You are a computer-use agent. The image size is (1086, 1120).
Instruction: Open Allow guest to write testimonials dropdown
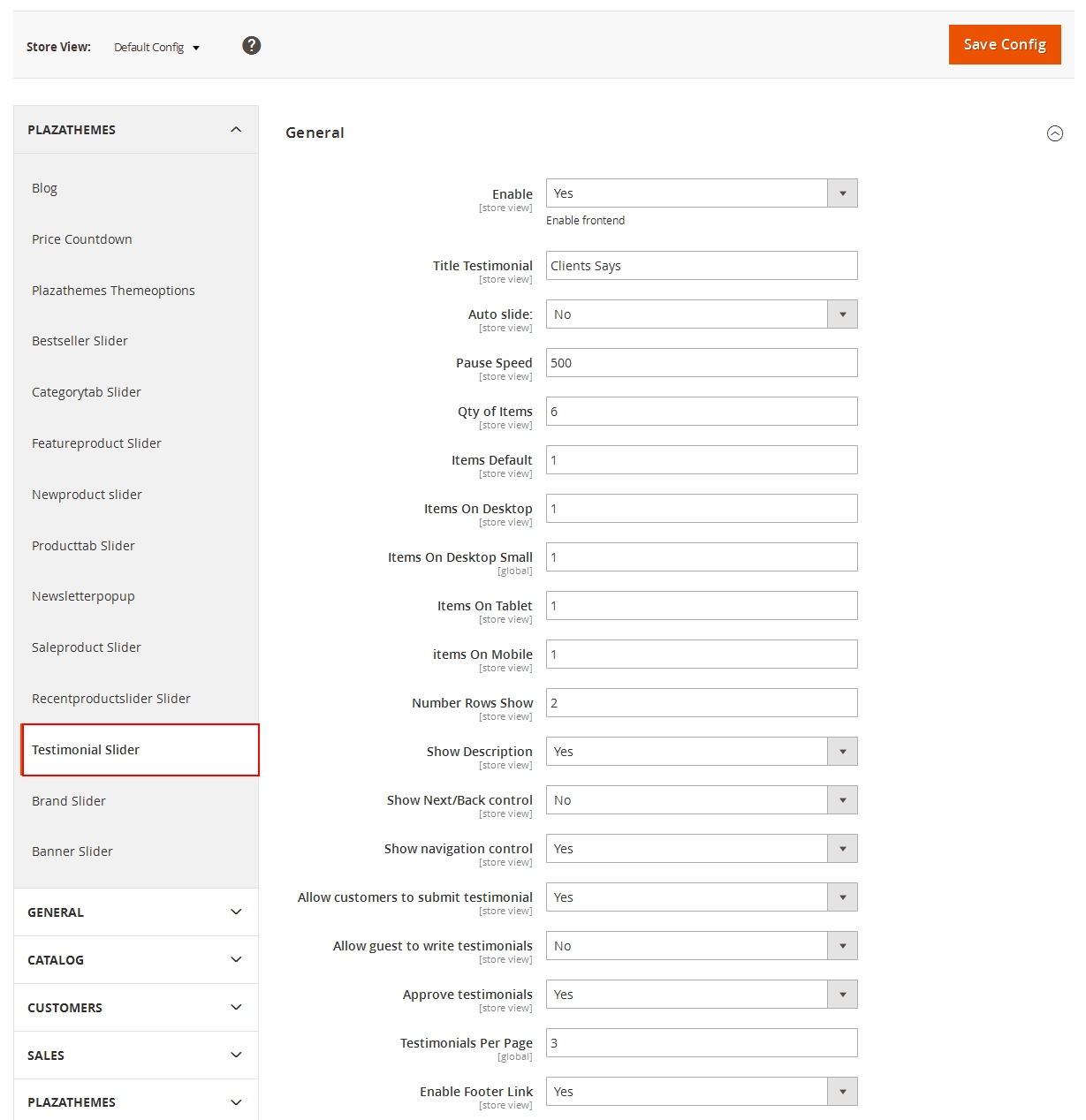[701, 946]
